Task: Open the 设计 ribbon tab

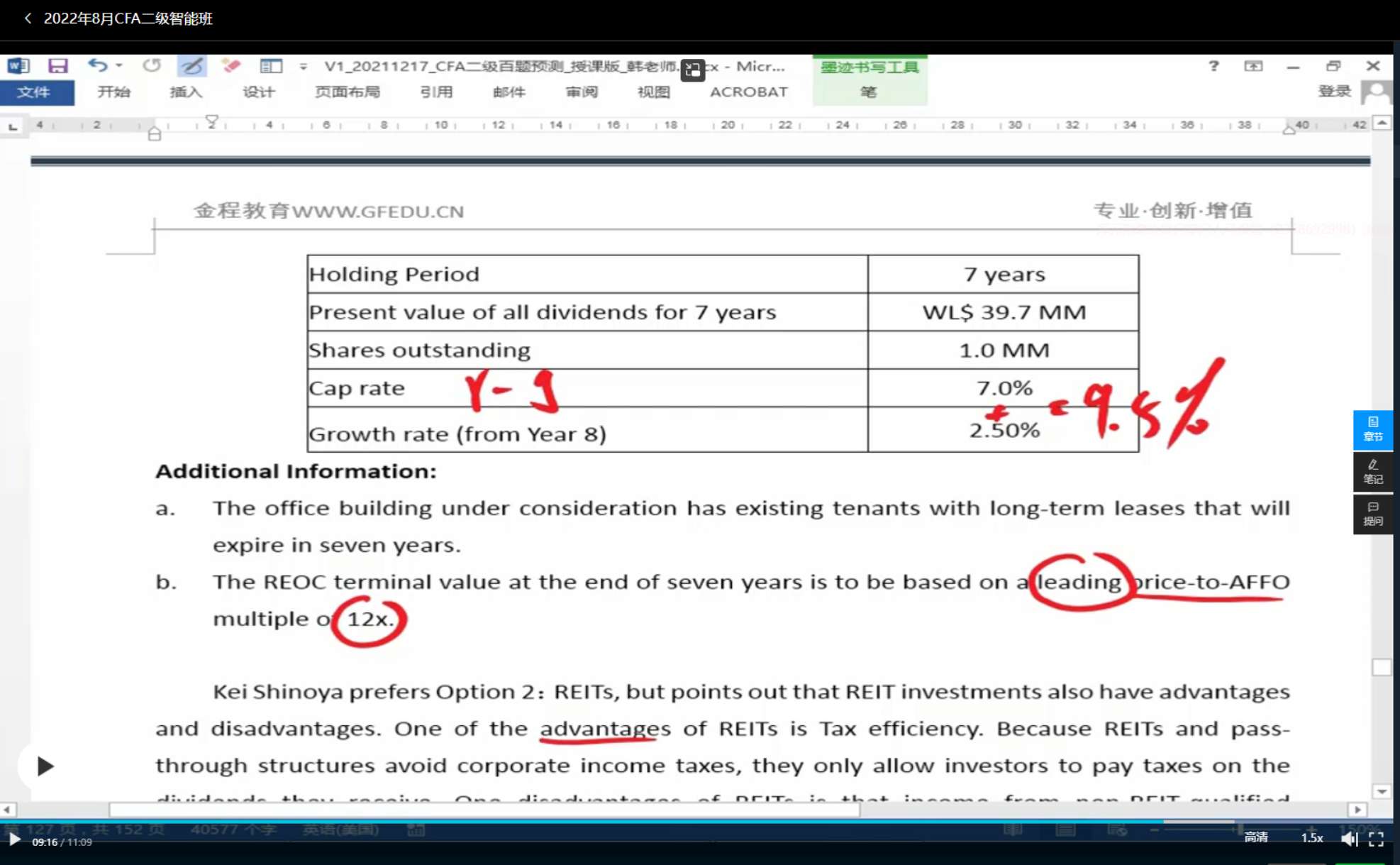Action: pos(259,92)
